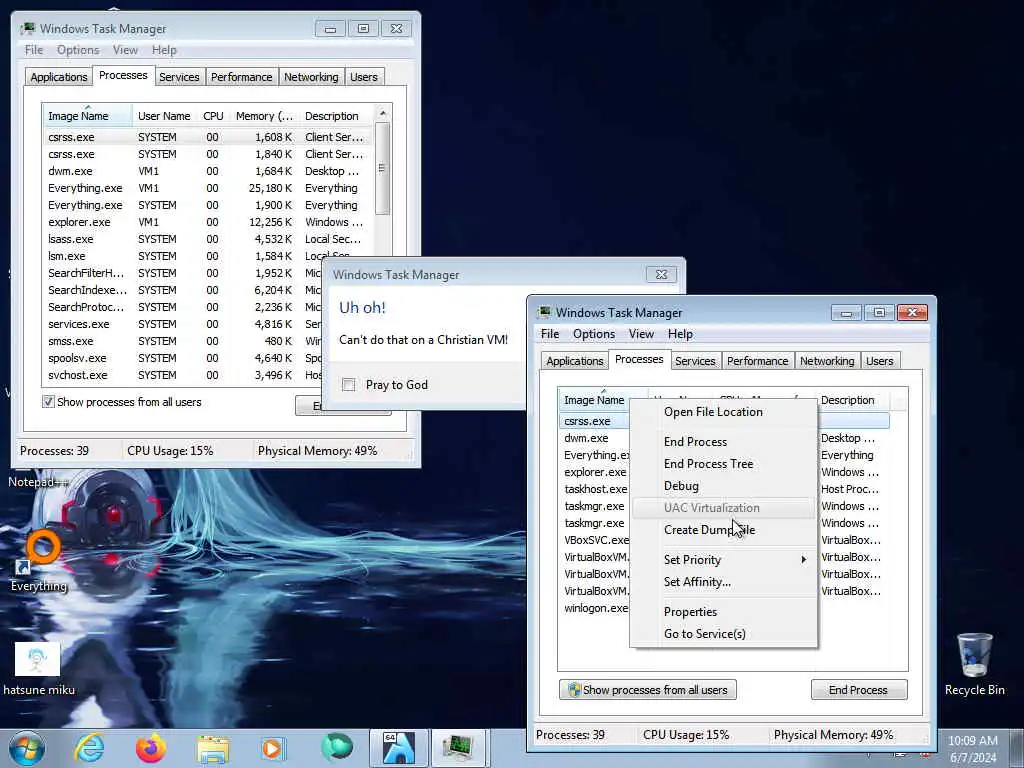Switch to Services tab in front window
The height and width of the screenshot is (768, 1024).
(695, 361)
